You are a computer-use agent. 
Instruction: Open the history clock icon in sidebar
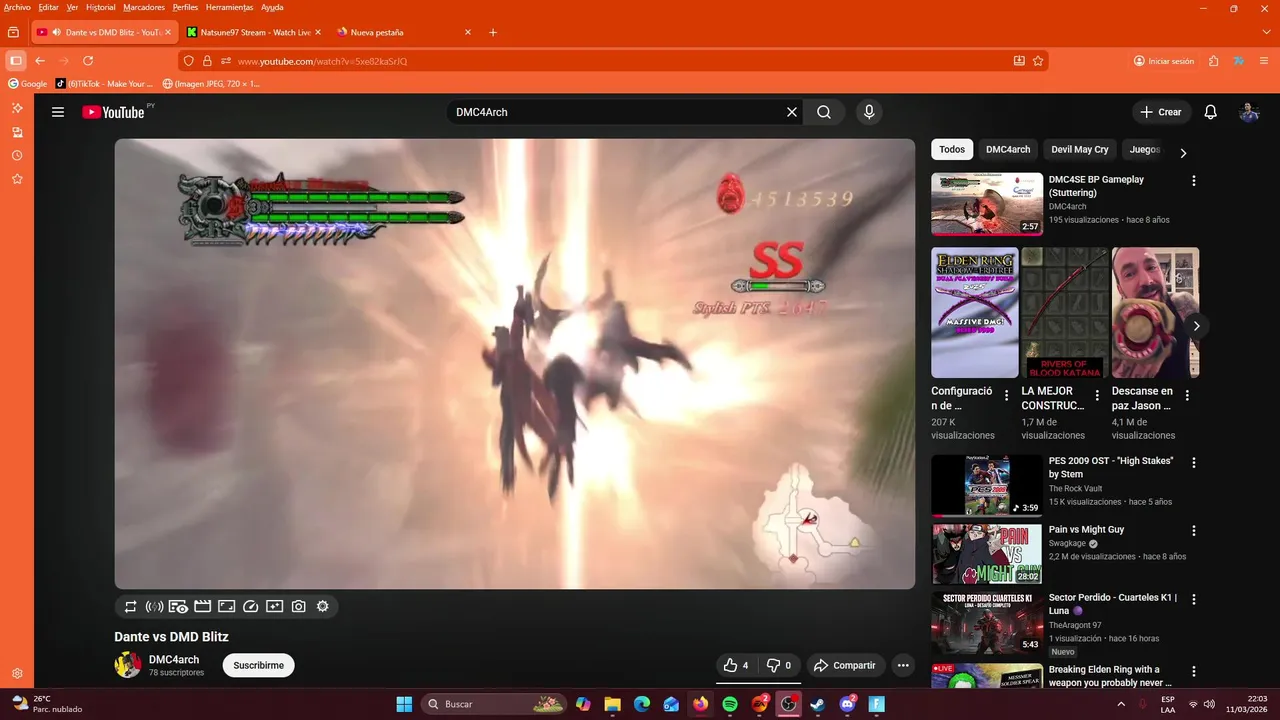pyautogui.click(x=17, y=155)
